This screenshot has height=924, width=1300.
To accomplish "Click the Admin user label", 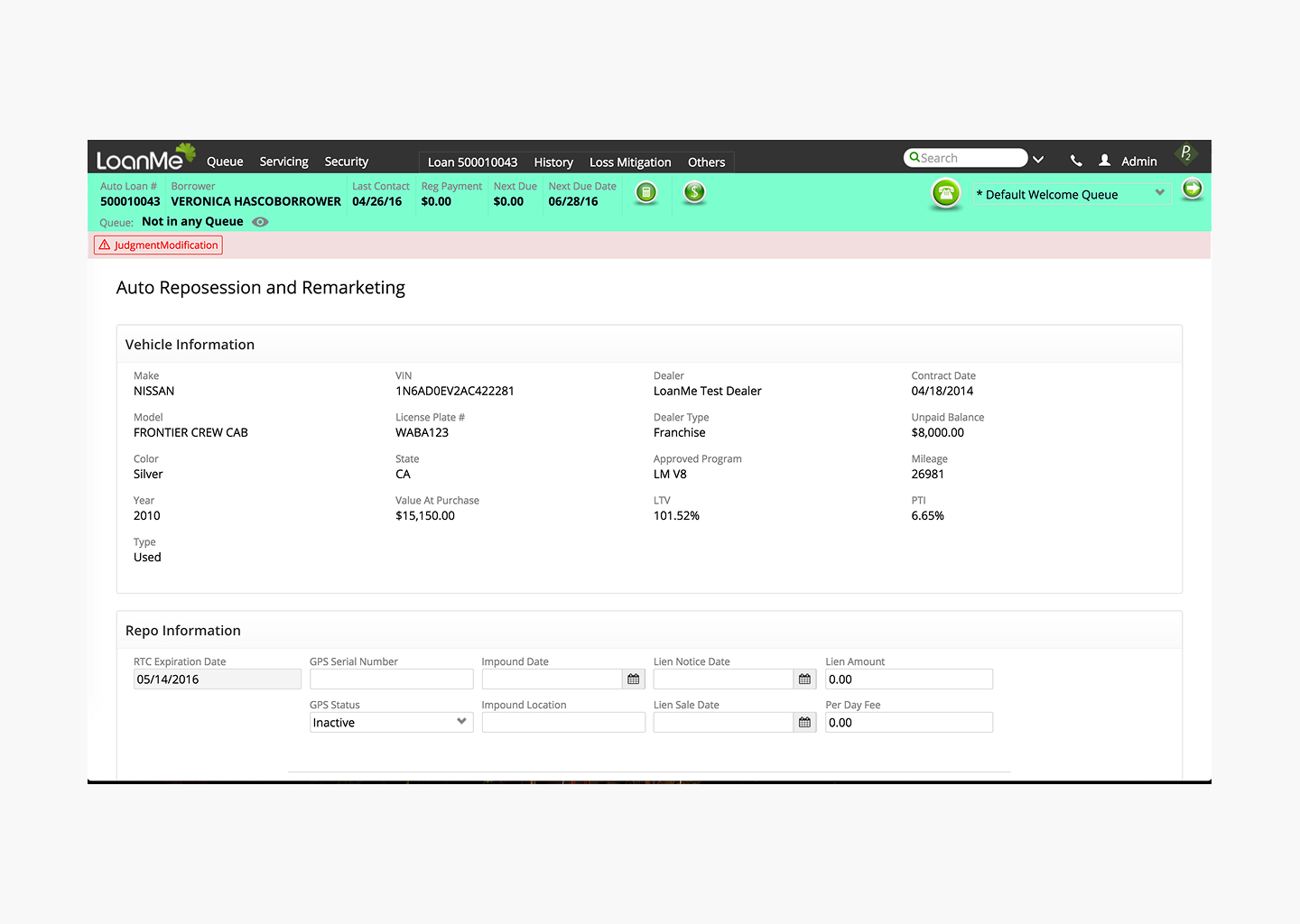I will coord(1139,162).
